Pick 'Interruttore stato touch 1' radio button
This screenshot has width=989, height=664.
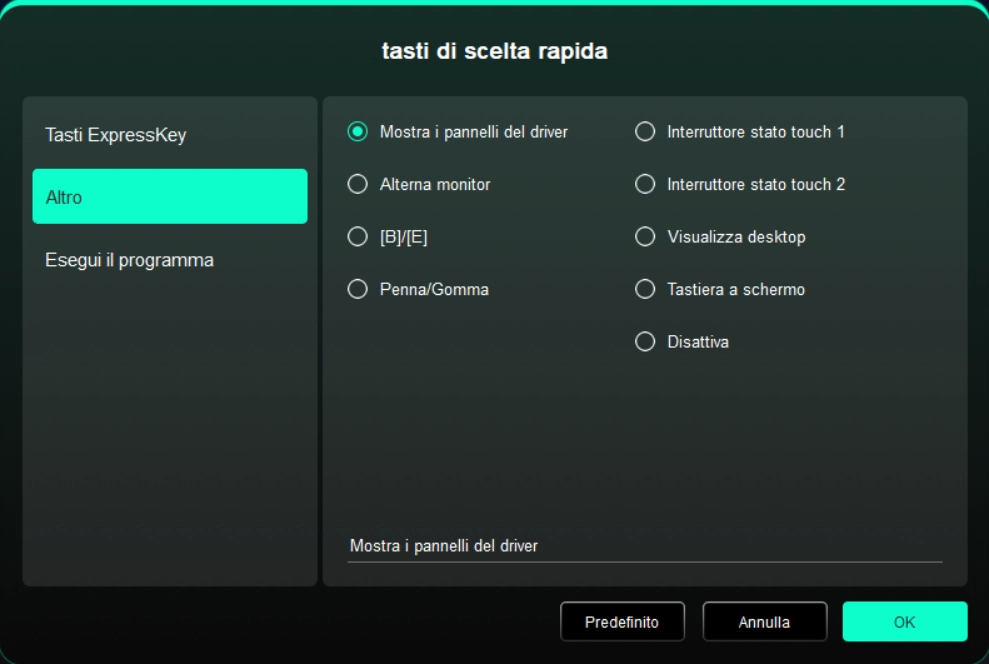click(x=645, y=132)
